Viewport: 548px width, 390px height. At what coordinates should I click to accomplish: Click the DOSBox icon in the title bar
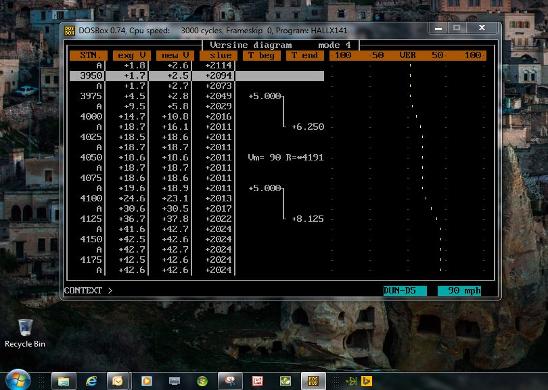click(x=70, y=31)
